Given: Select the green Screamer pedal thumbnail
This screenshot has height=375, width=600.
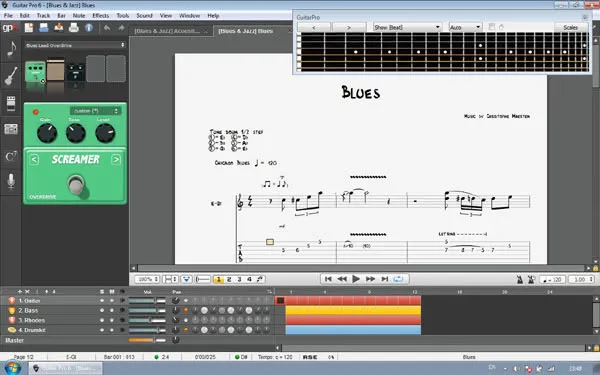Looking at the screenshot, I should click(x=35, y=72).
